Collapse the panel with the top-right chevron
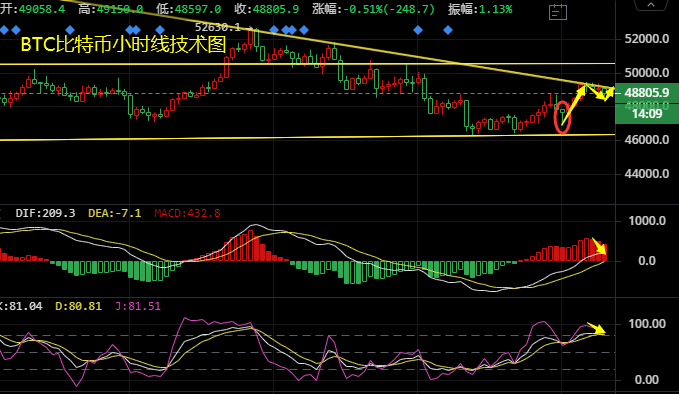The width and height of the screenshot is (679, 394). pyautogui.click(x=651, y=4)
